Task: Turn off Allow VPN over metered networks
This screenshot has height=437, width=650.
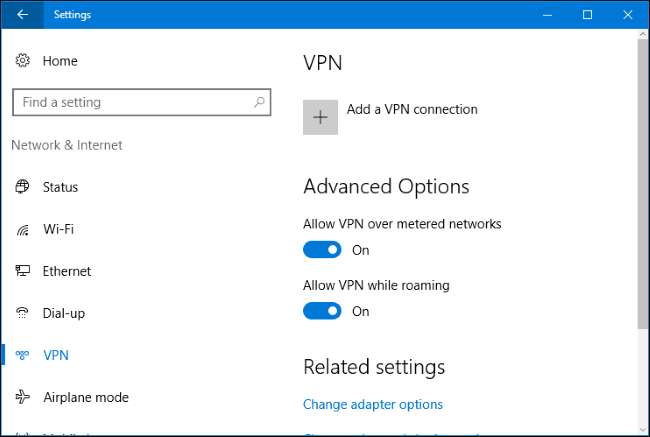Action: [x=322, y=250]
